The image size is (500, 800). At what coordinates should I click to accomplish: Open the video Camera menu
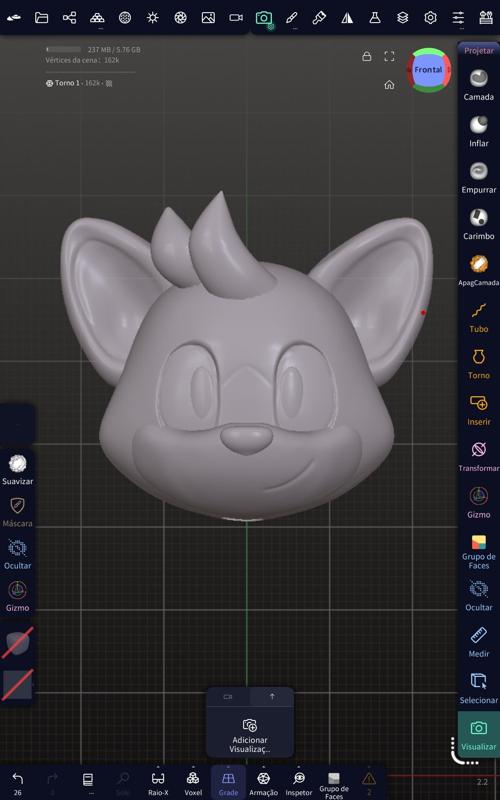236,18
